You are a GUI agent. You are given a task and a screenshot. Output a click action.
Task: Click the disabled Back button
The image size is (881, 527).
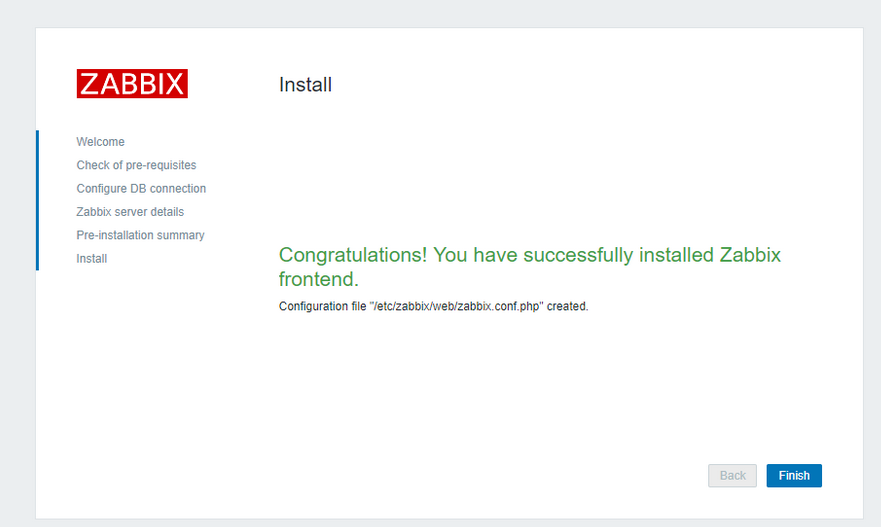point(732,475)
